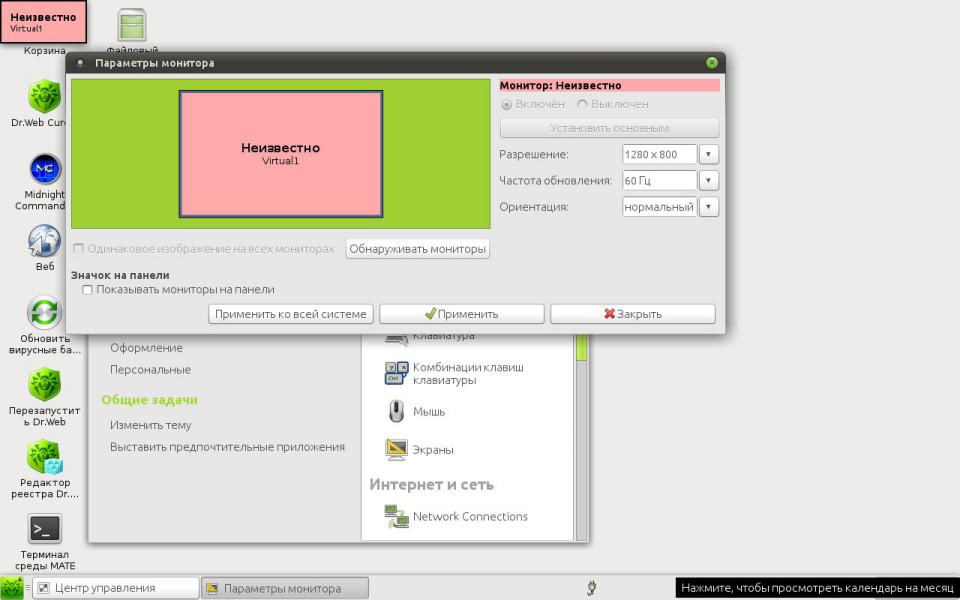Open the Dr.Web CureIt desktop icon

pyautogui.click(x=44, y=98)
